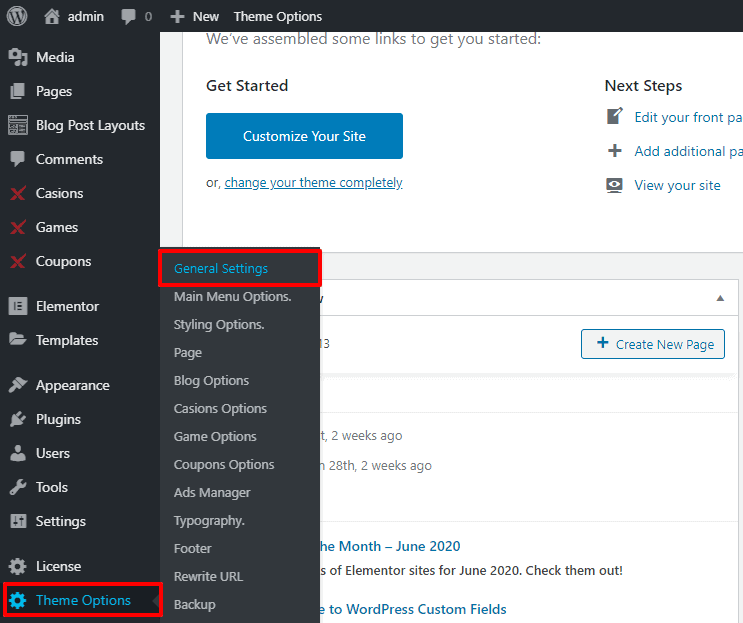
Task: Click the WordPress logo icon
Action: (17, 16)
